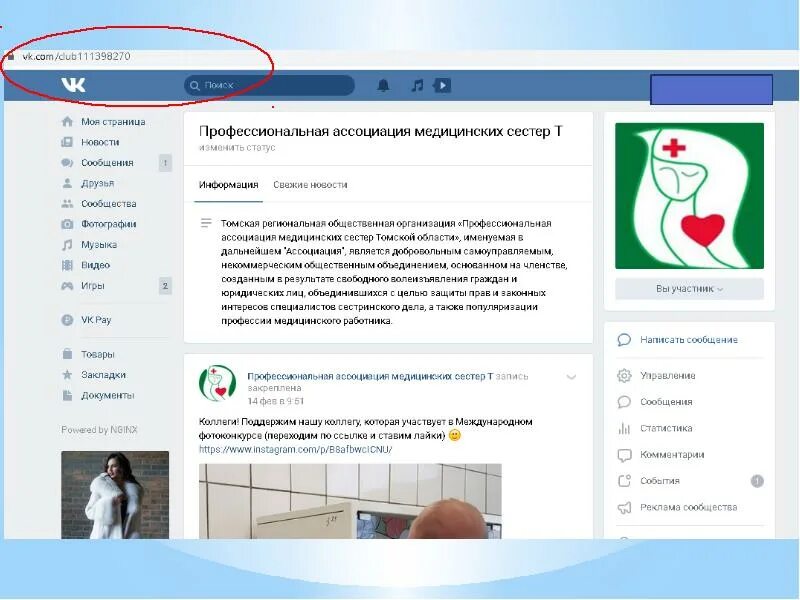
Task: Click the Powered by NGINX text
Action: tap(99, 430)
